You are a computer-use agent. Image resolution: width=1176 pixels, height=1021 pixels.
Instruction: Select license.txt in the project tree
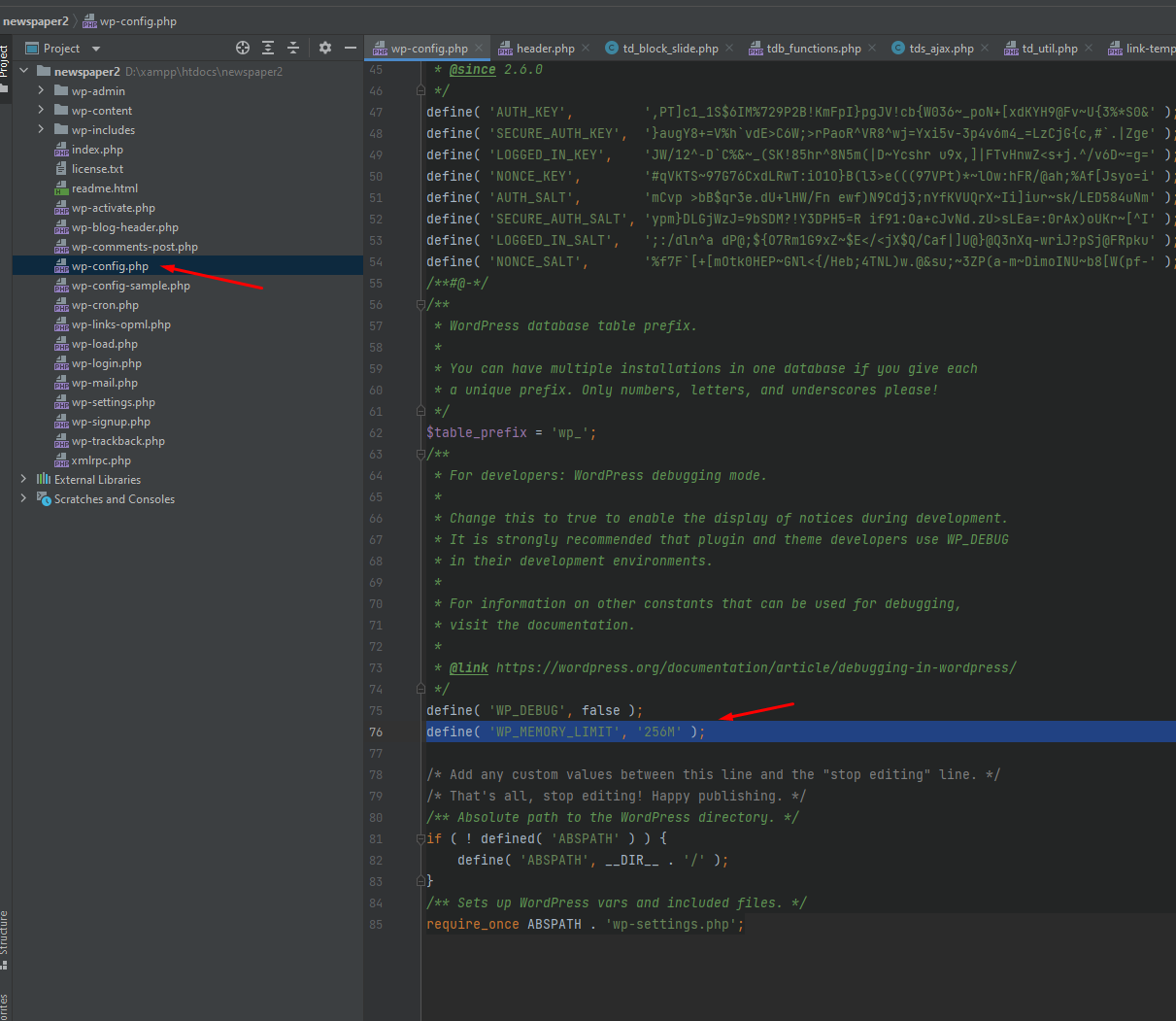point(97,169)
